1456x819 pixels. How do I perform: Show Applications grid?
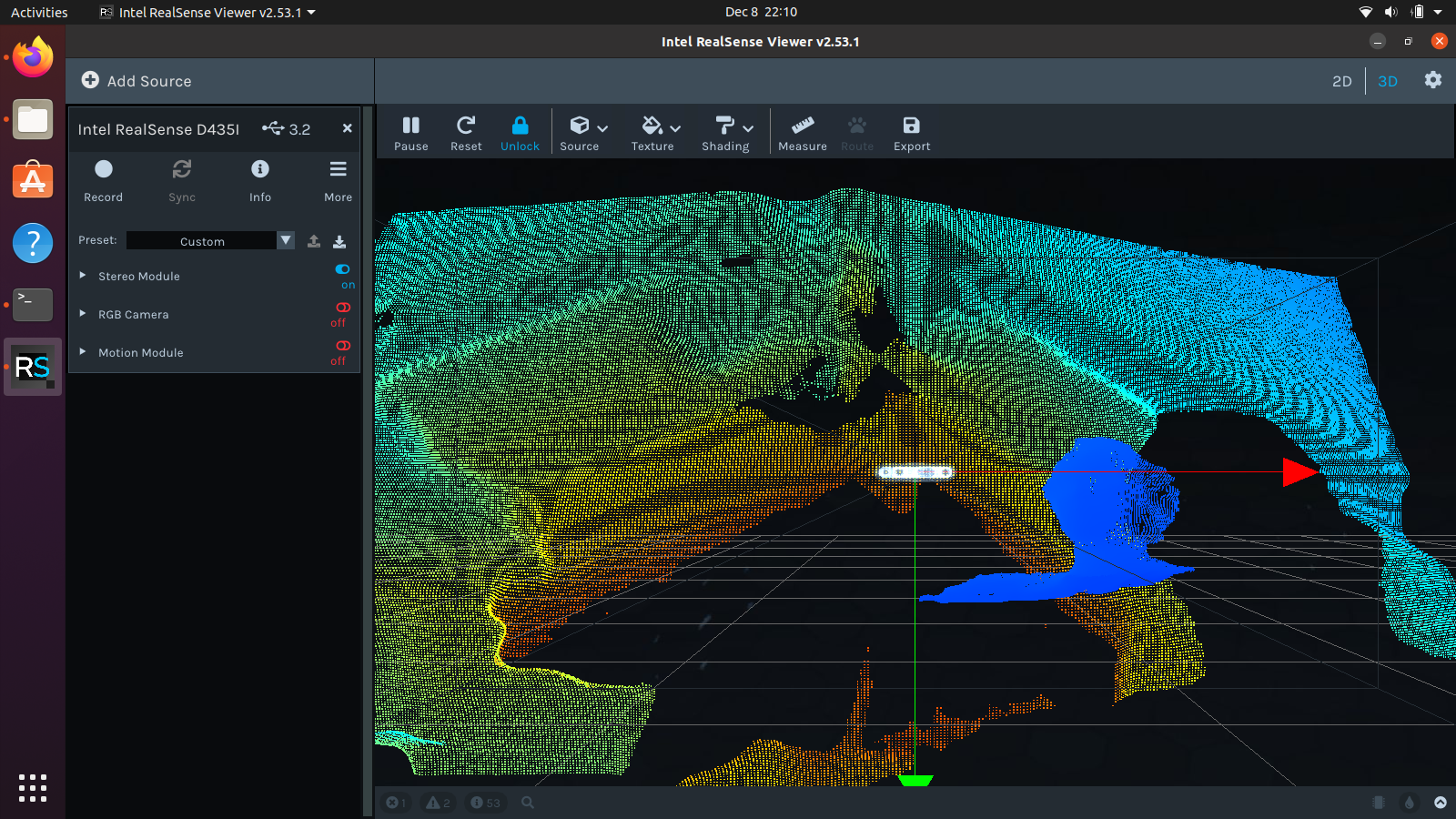pyautogui.click(x=33, y=787)
